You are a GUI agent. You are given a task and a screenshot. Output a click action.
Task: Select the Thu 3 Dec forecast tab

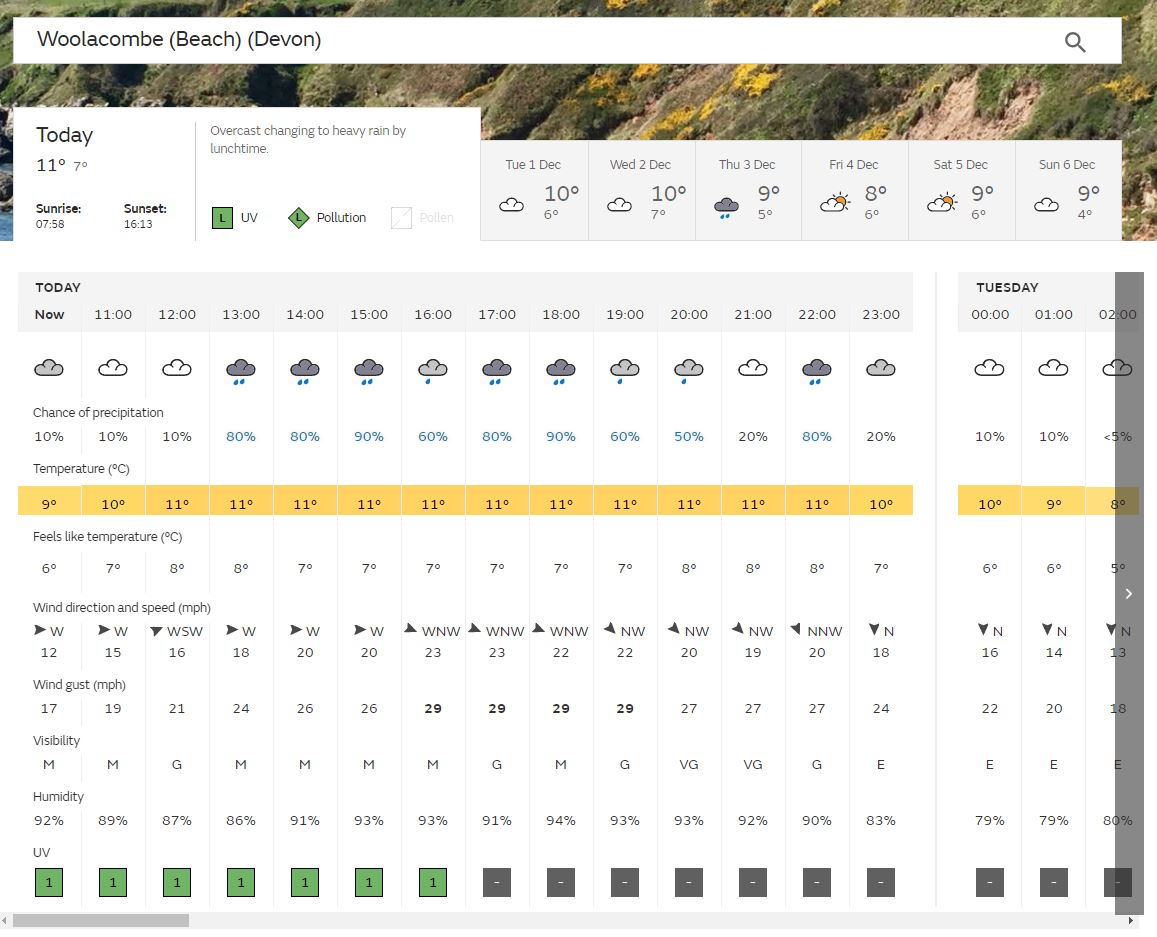(x=747, y=191)
